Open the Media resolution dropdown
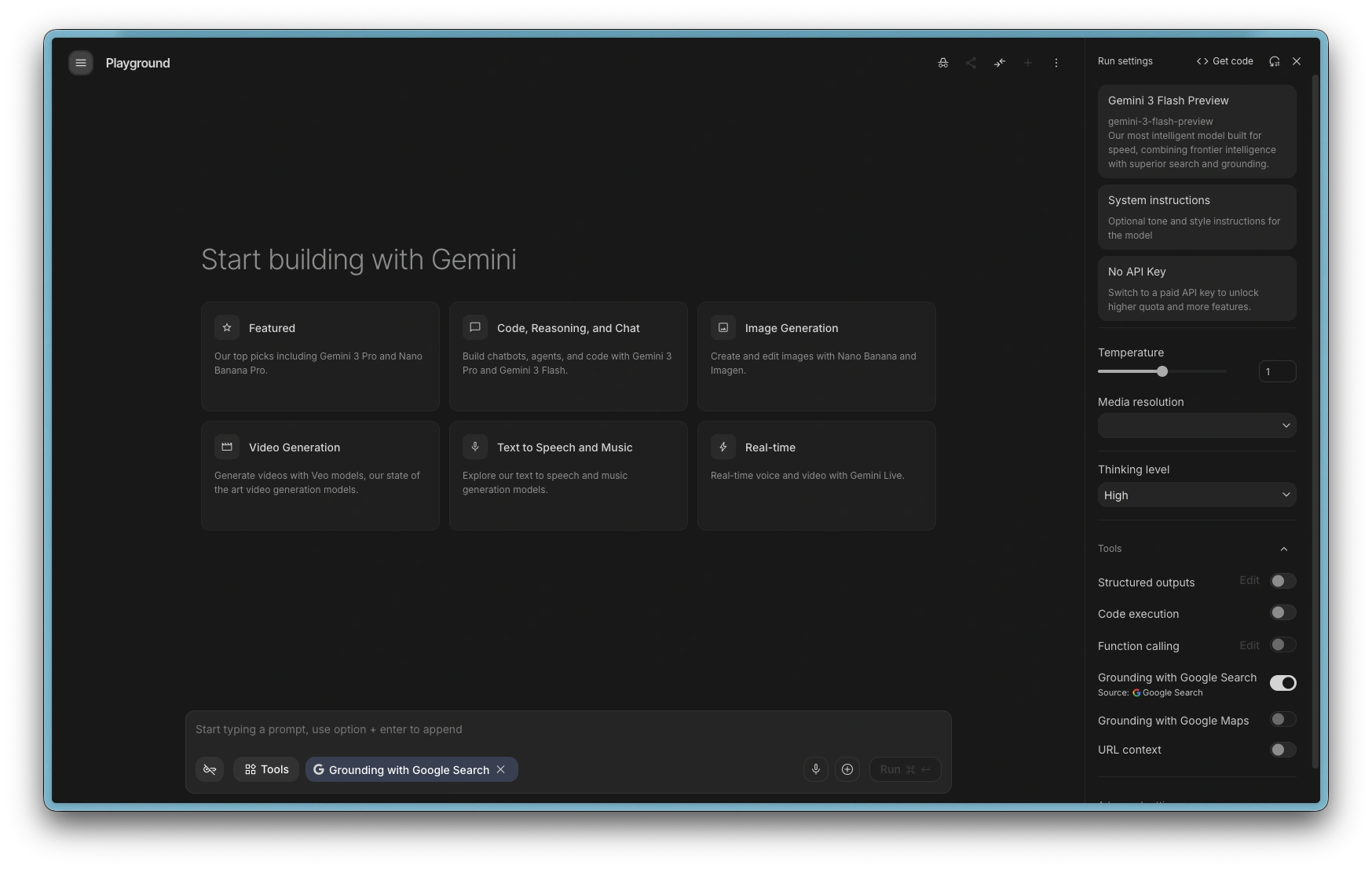Screen dimensions: 1372x869 pyautogui.click(x=1196, y=425)
